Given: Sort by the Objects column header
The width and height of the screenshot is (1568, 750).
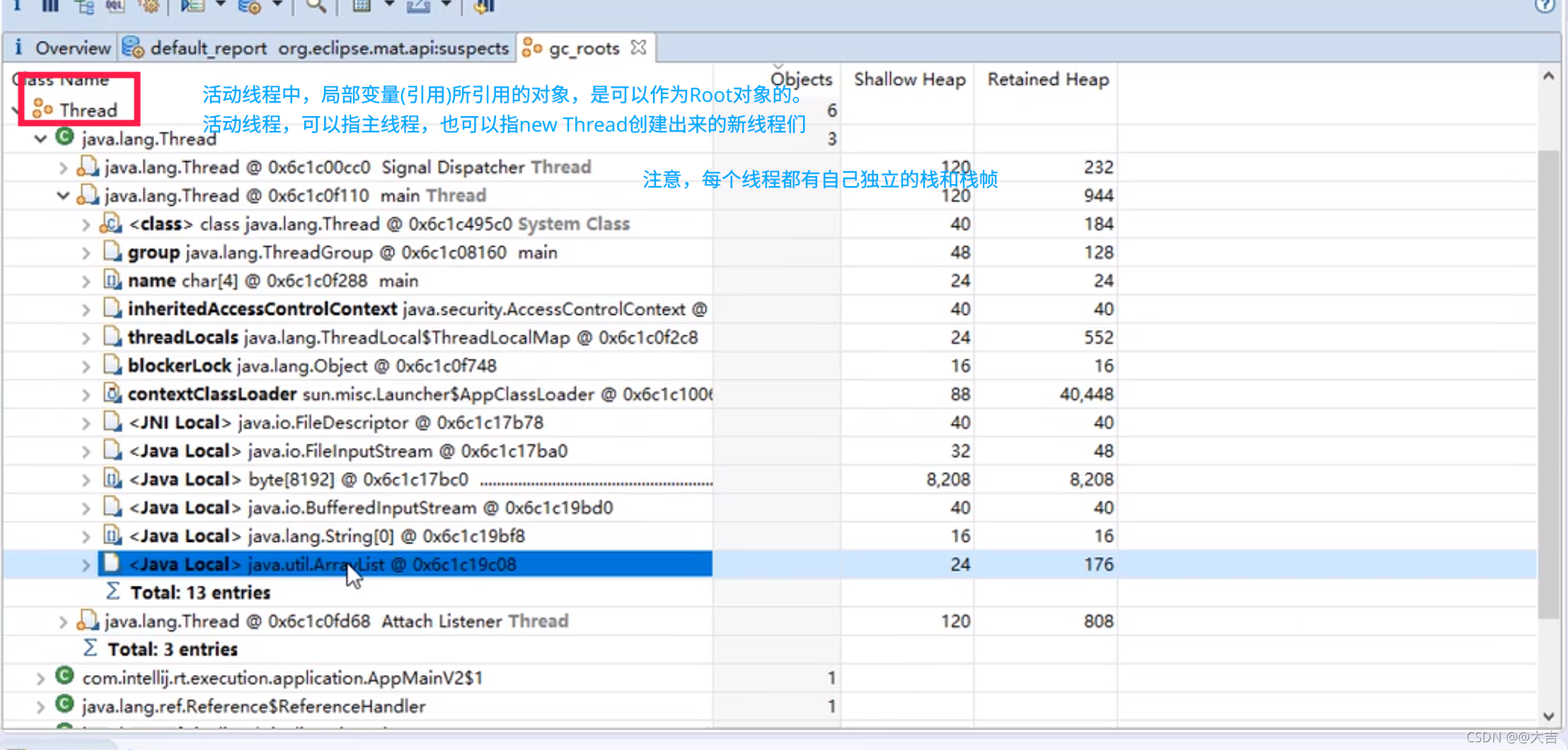Looking at the screenshot, I should [x=801, y=79].
